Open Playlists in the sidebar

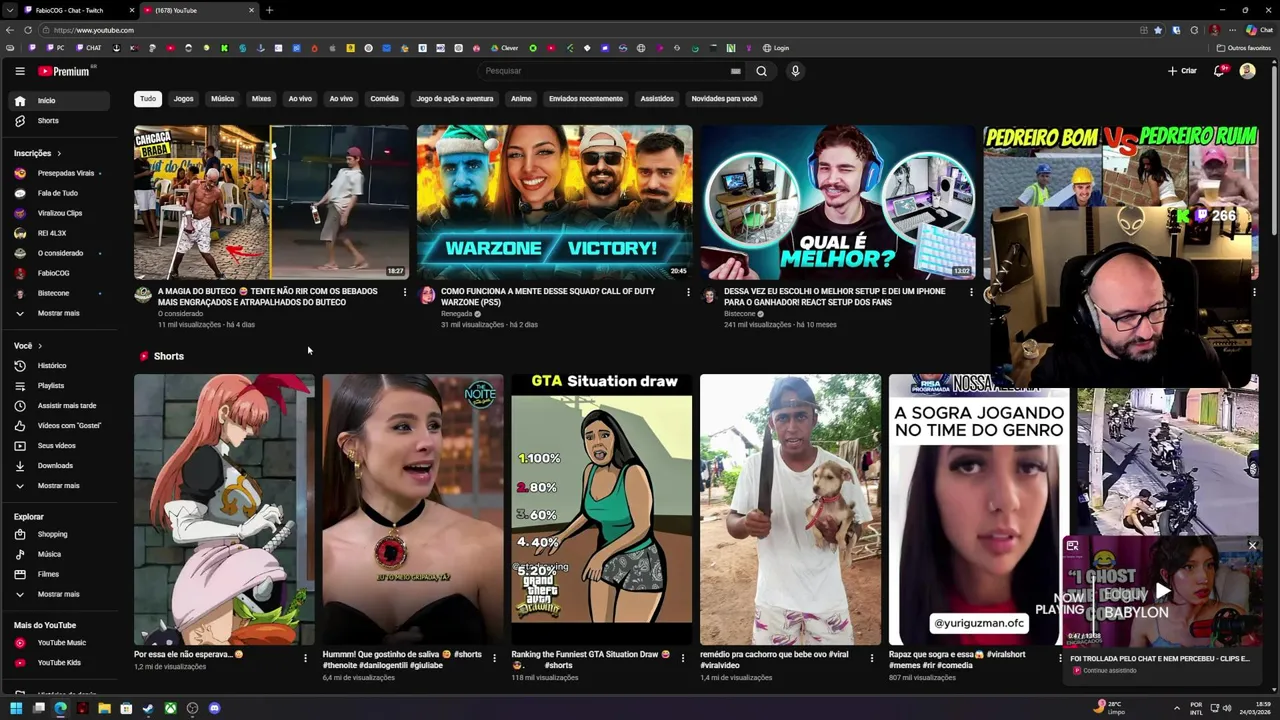59,386
